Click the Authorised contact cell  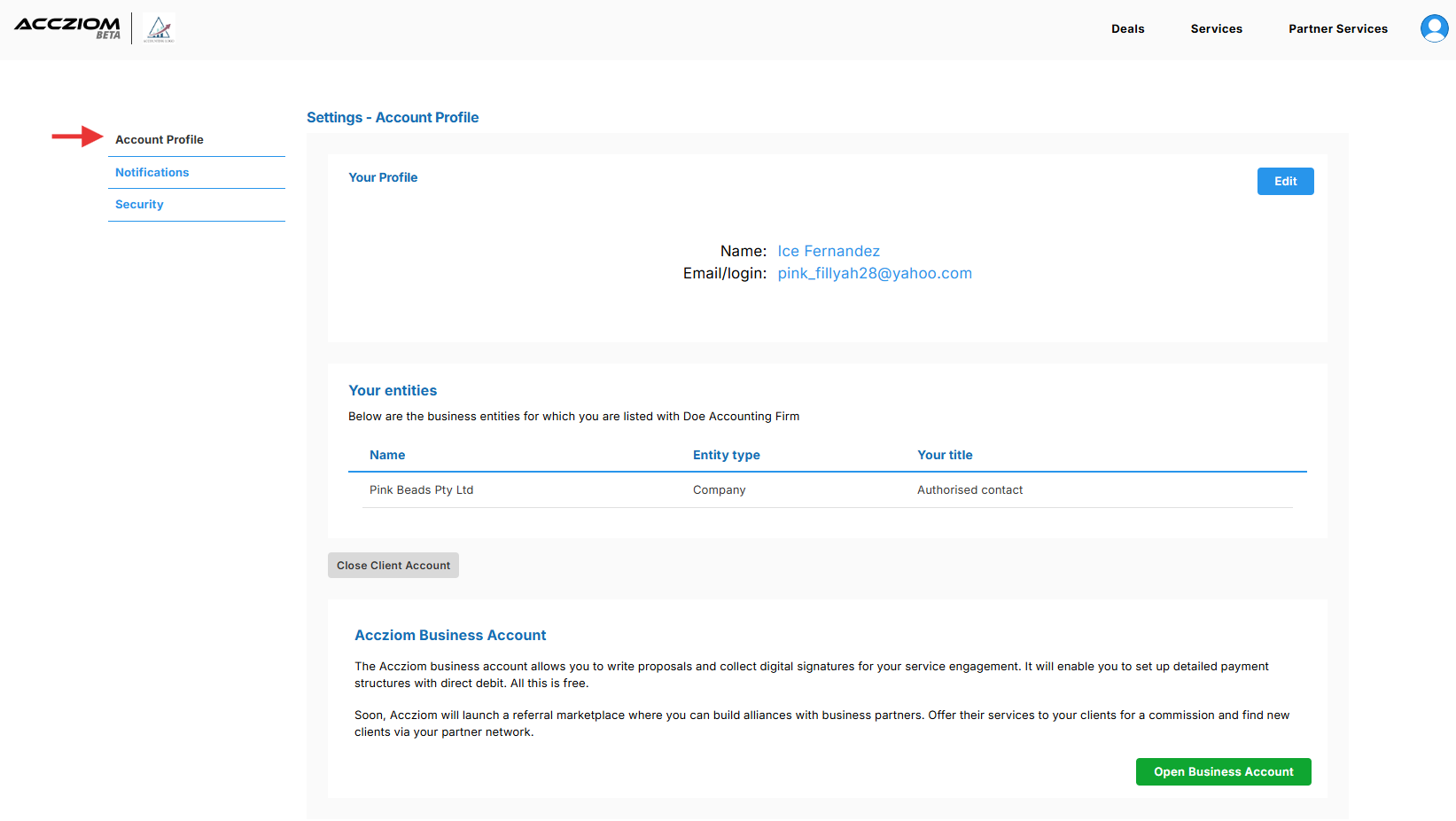(969, 489)
